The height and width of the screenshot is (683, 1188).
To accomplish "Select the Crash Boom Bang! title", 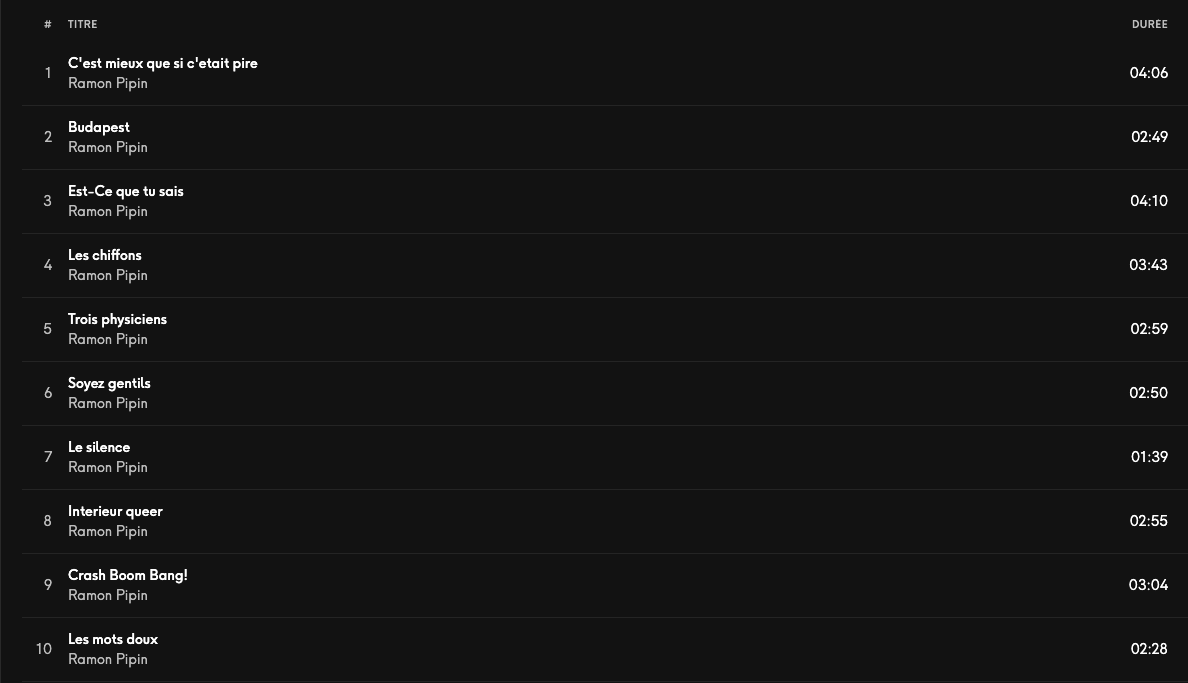I will pos(128,575).
